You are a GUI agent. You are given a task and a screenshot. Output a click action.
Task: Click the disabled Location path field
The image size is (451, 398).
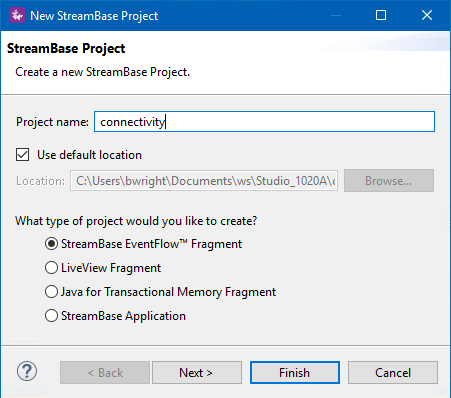point(204,181)
